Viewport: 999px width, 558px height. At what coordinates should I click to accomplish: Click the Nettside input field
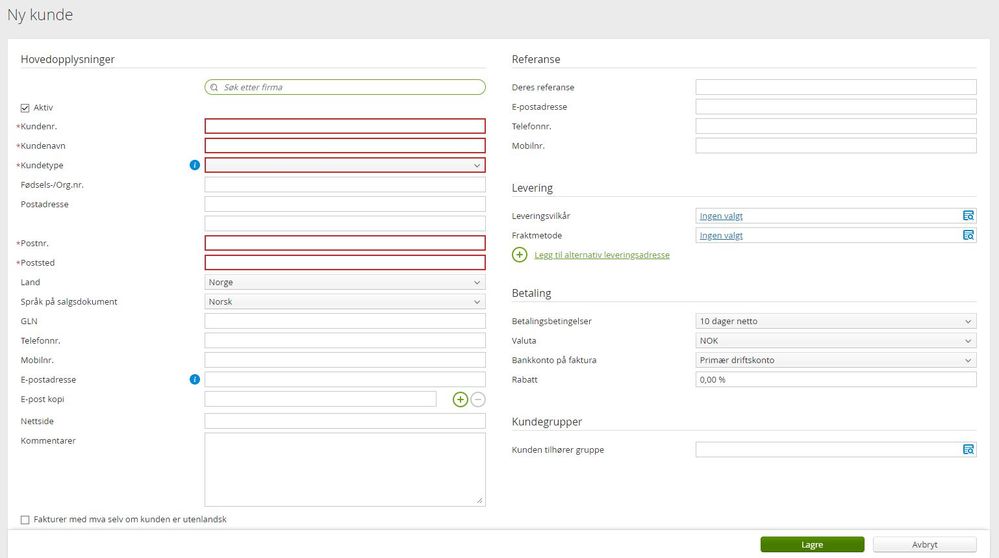345,421
